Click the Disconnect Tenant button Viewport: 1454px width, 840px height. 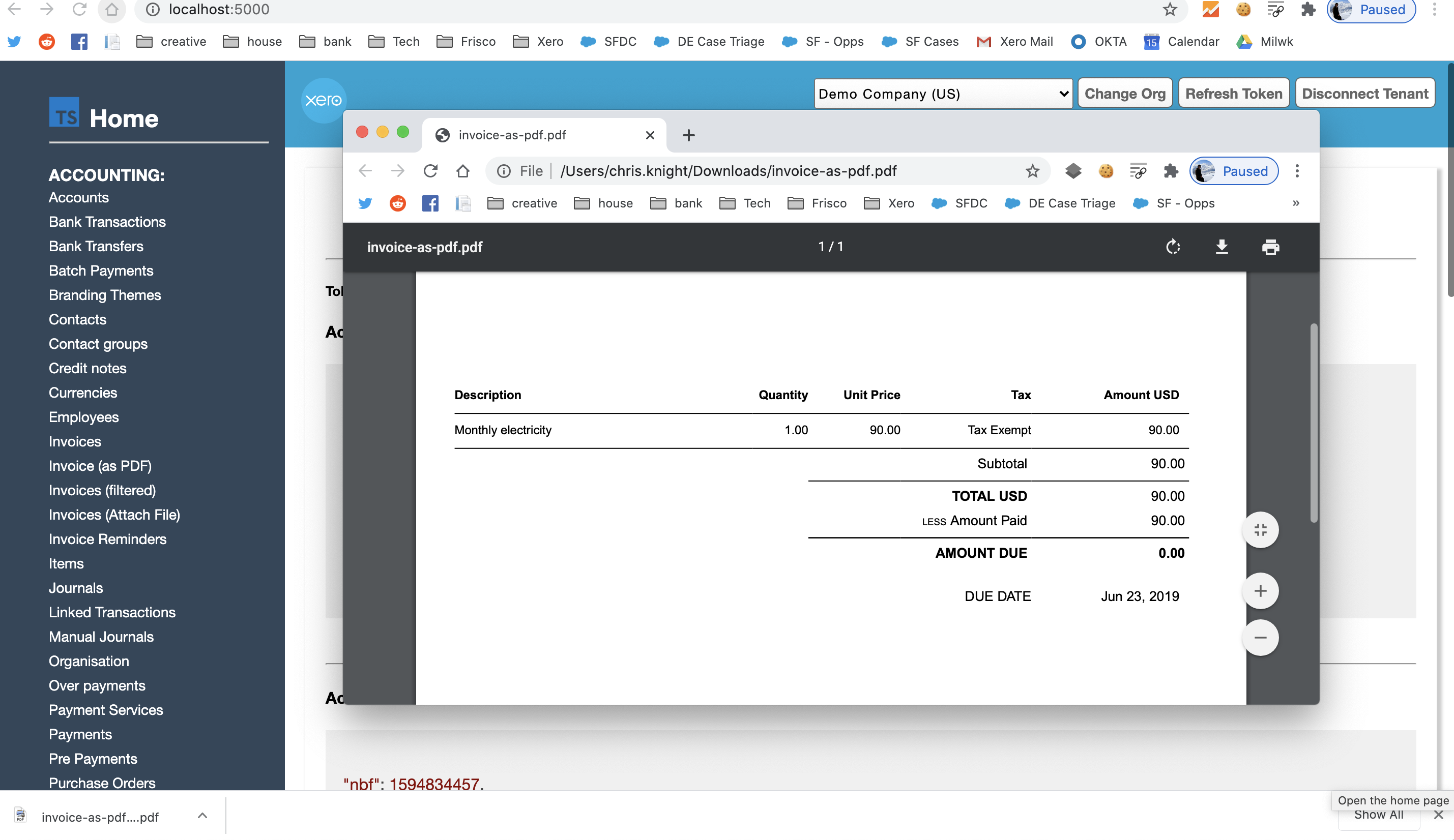pos(1364,94)
